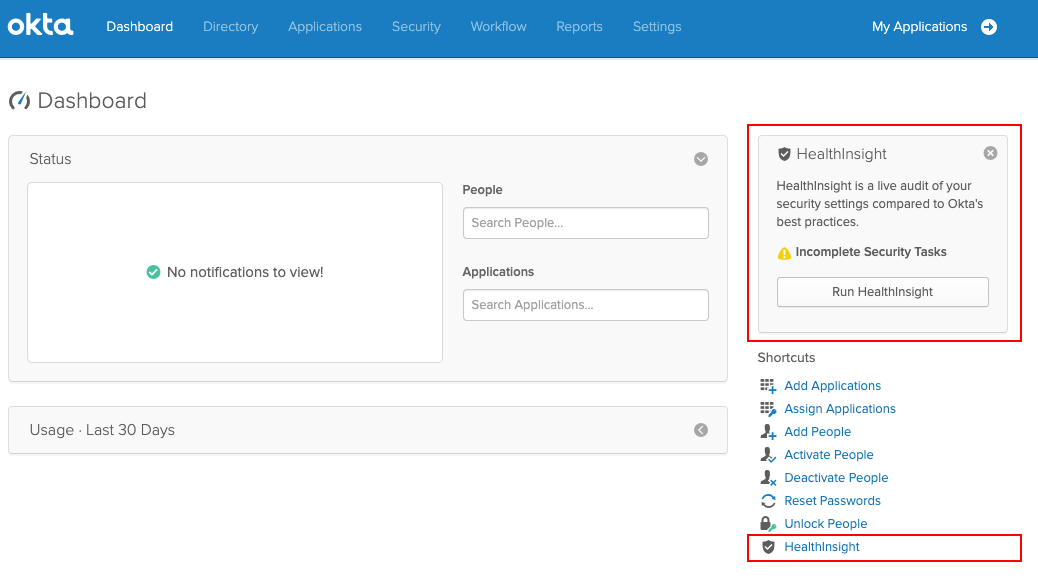Dismiss the HealthInsight card
The width and height of the screenshot is (1038, 580).
tap(990, 153)
